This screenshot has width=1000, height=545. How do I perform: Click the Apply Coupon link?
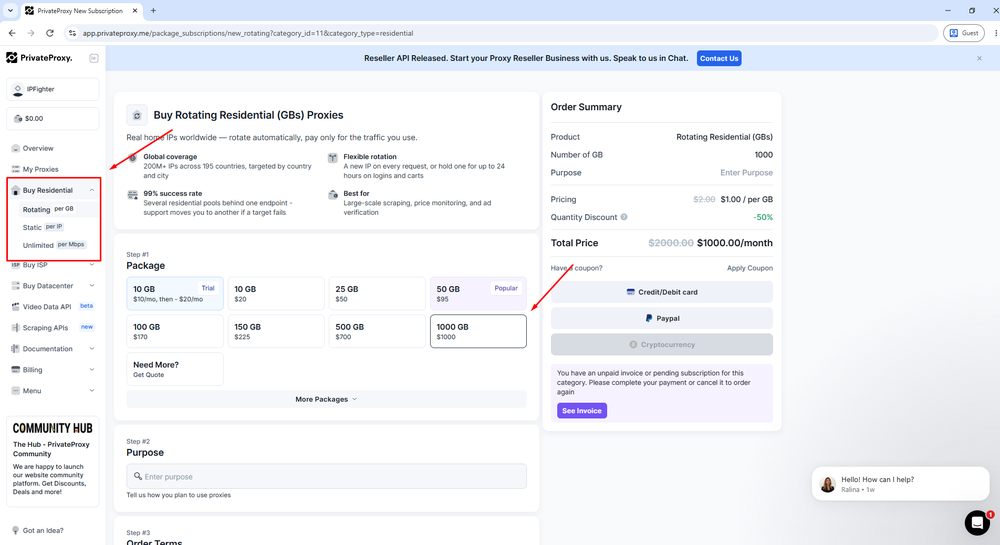point(749,268)
